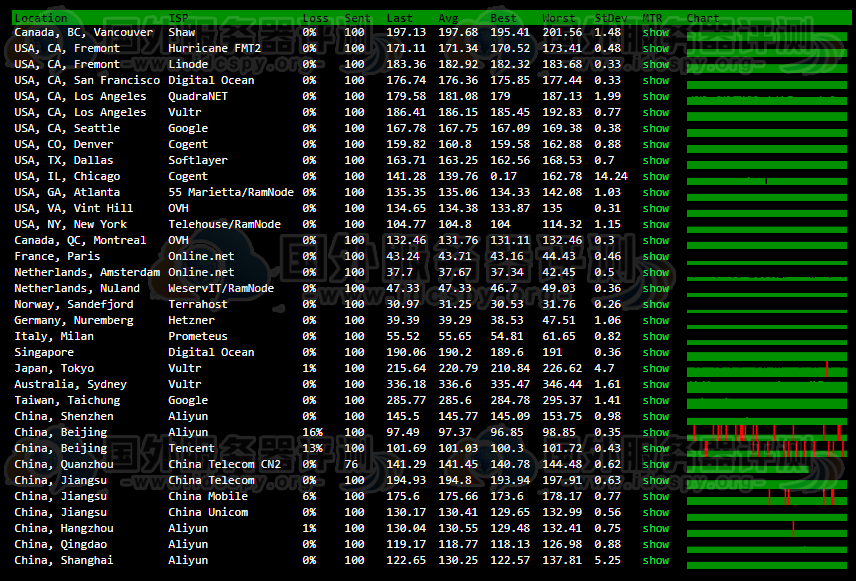Click the Location column header
The width and height of the screenshot is (856, 581).
point(40,18)
